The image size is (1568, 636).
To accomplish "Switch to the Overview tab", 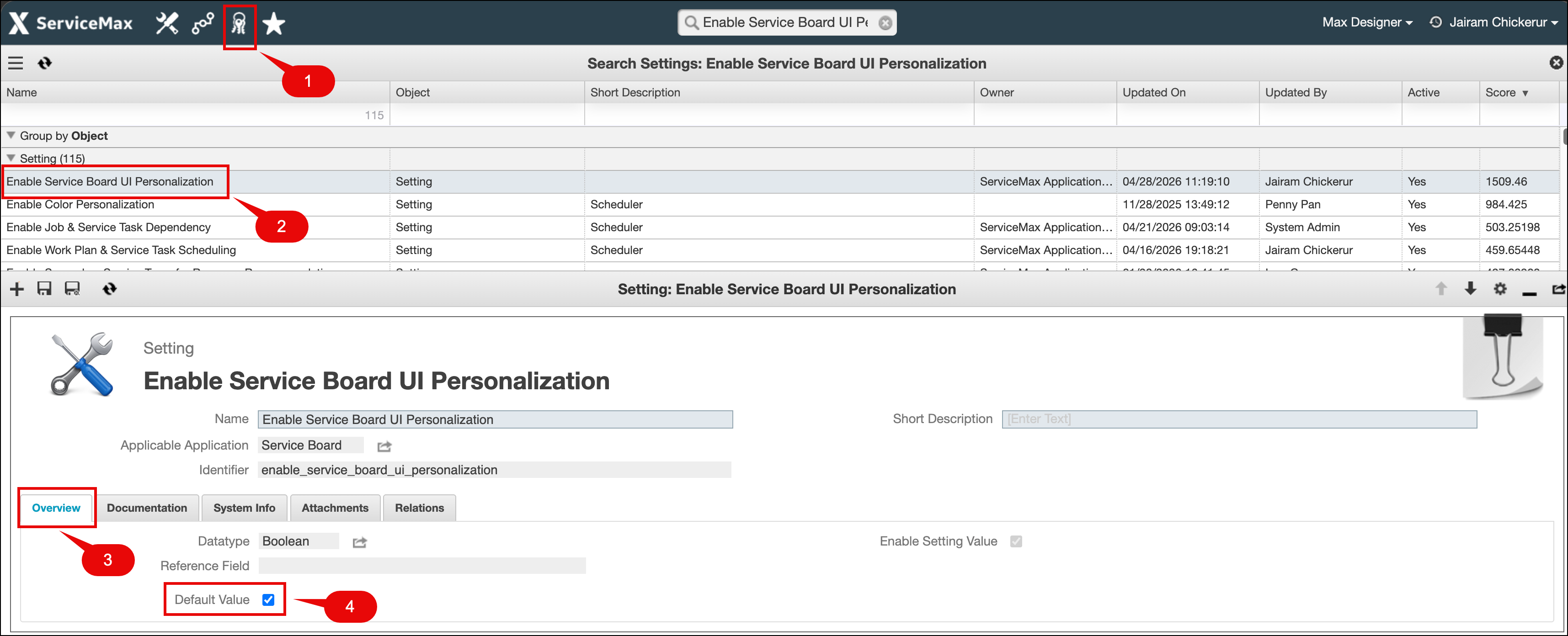I will (x=56, y=508).
